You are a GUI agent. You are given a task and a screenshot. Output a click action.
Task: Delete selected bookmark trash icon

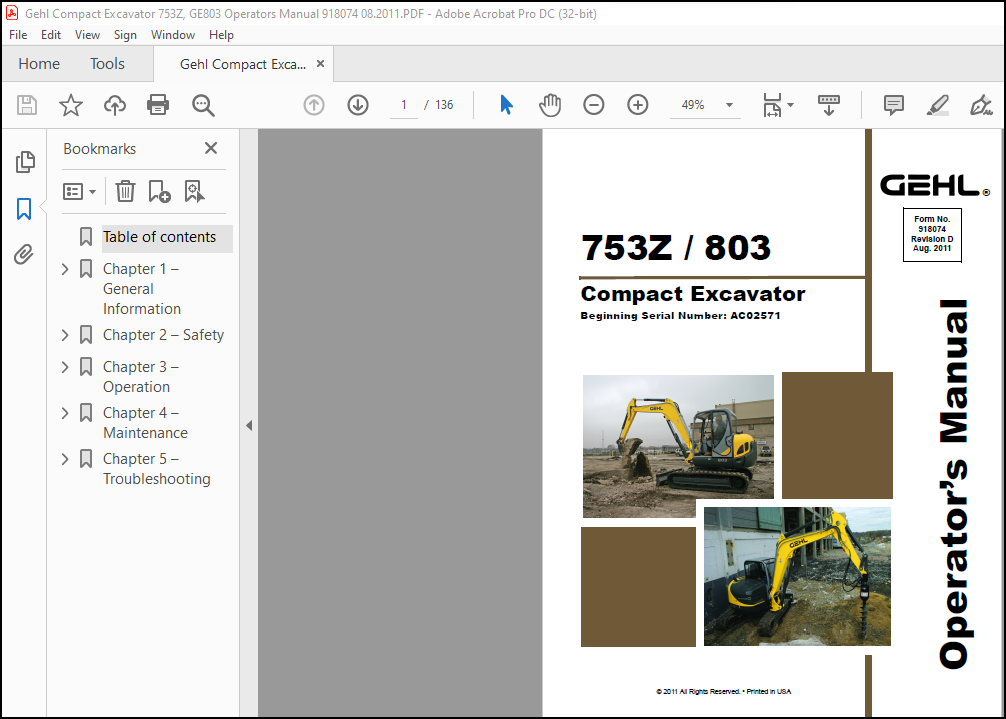click(125, 191)
